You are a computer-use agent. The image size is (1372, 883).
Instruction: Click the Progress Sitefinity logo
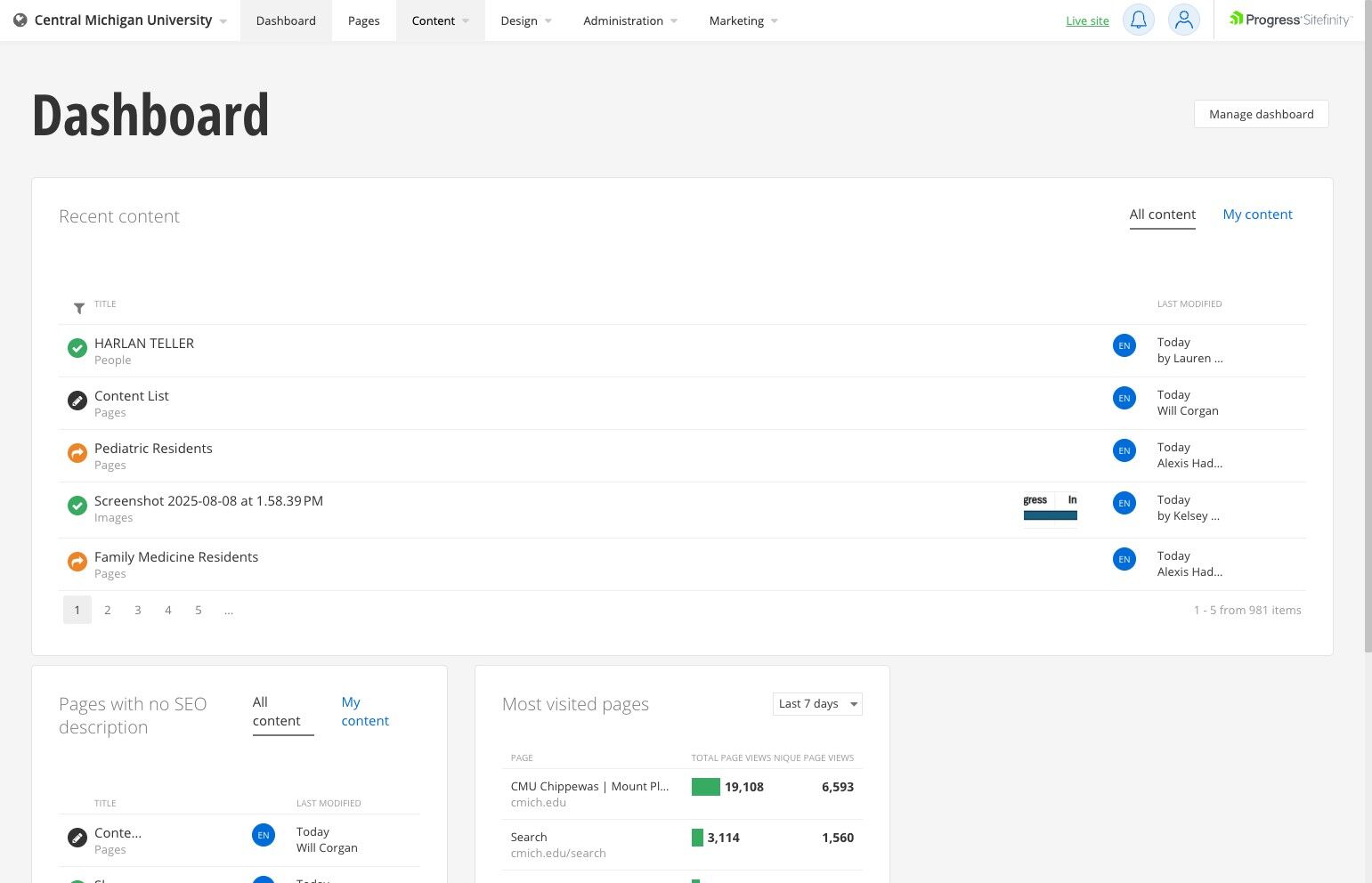pos(1291,20)
